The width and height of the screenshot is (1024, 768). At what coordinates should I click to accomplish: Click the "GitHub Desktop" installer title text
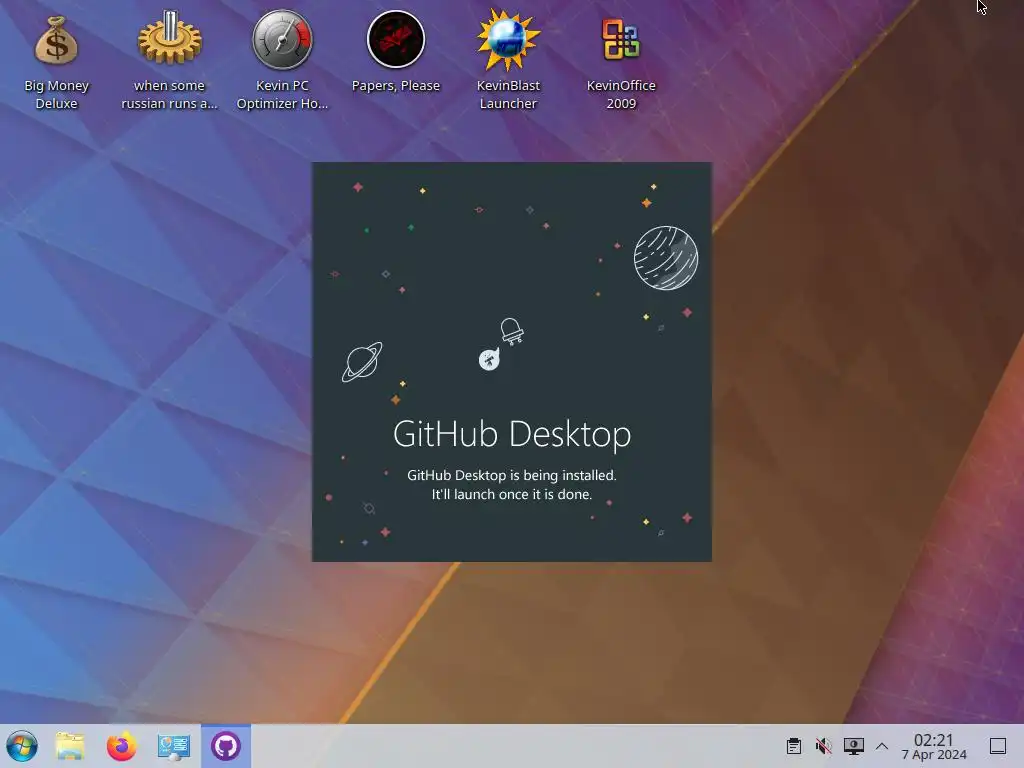[x=512, y=434]
